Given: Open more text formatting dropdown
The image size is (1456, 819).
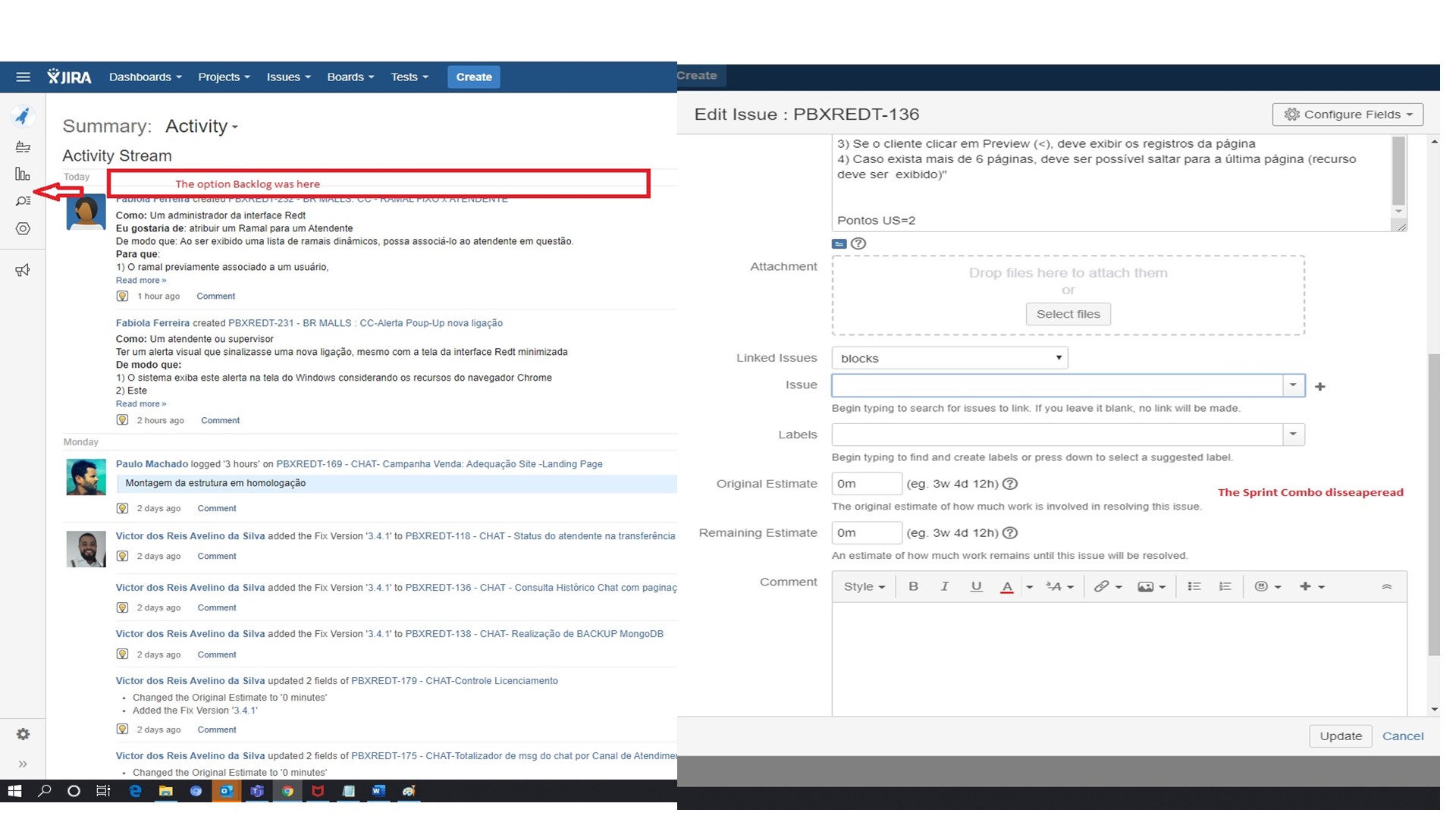Looking at the screenshot, I should [1059, 586].
